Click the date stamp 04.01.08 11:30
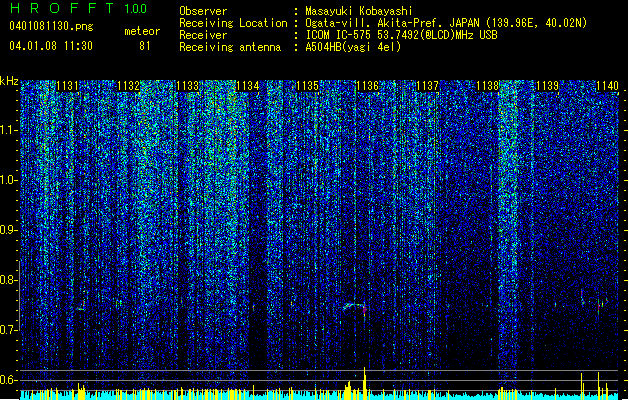 click(x=51, y=46)
